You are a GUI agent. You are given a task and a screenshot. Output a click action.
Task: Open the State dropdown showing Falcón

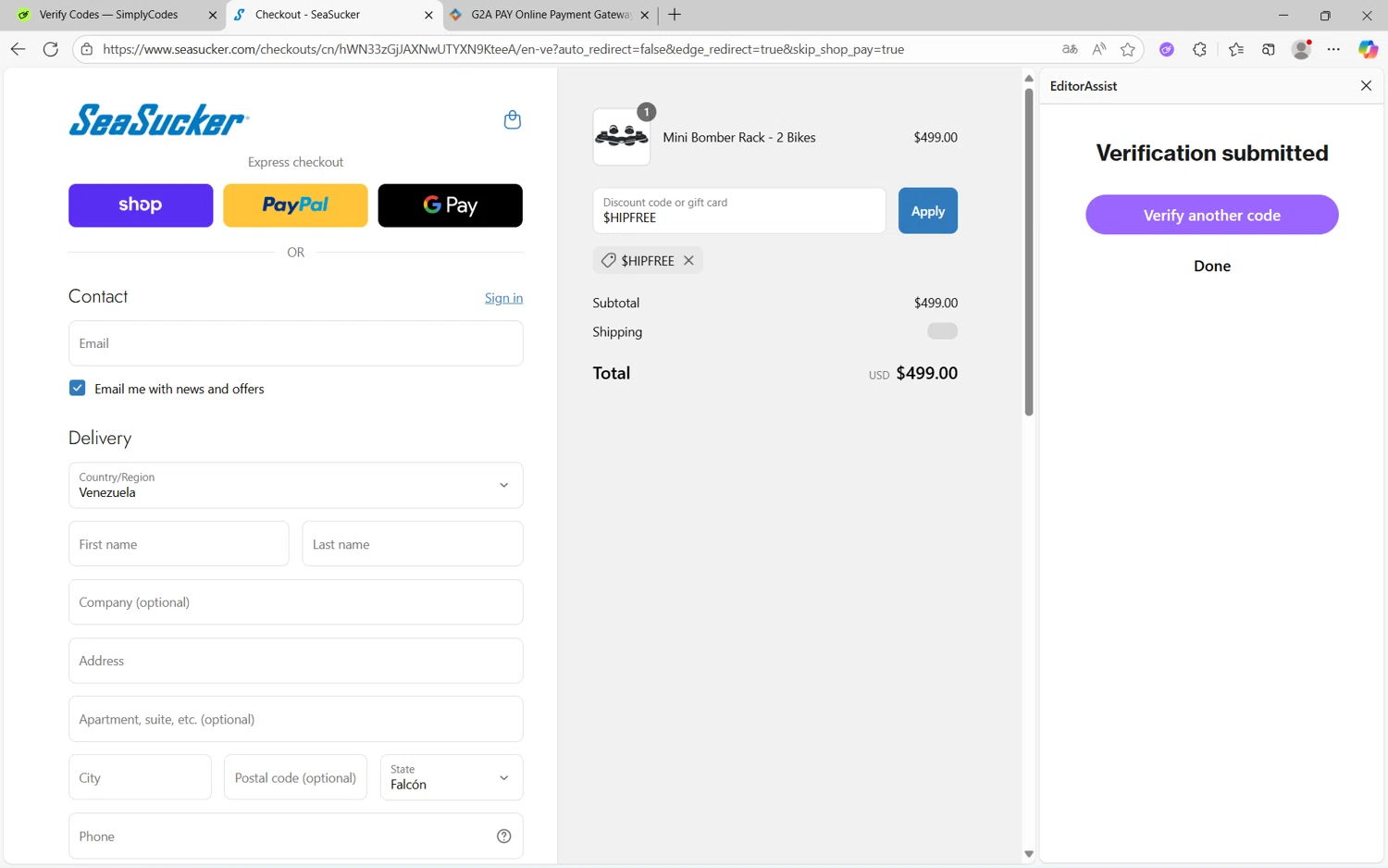point(452,777)
